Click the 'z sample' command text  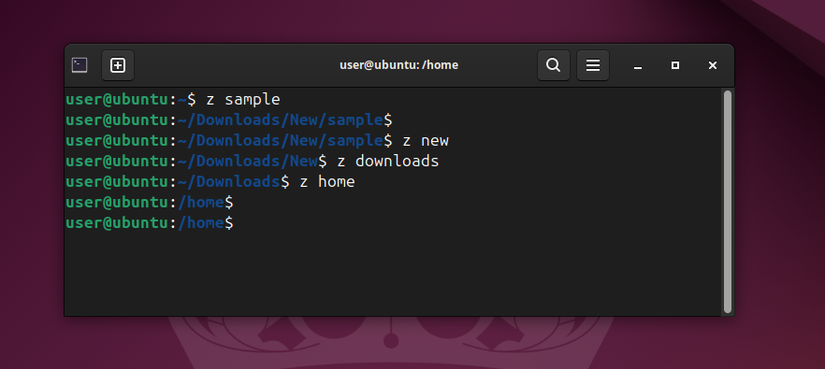tap(243, 99)
